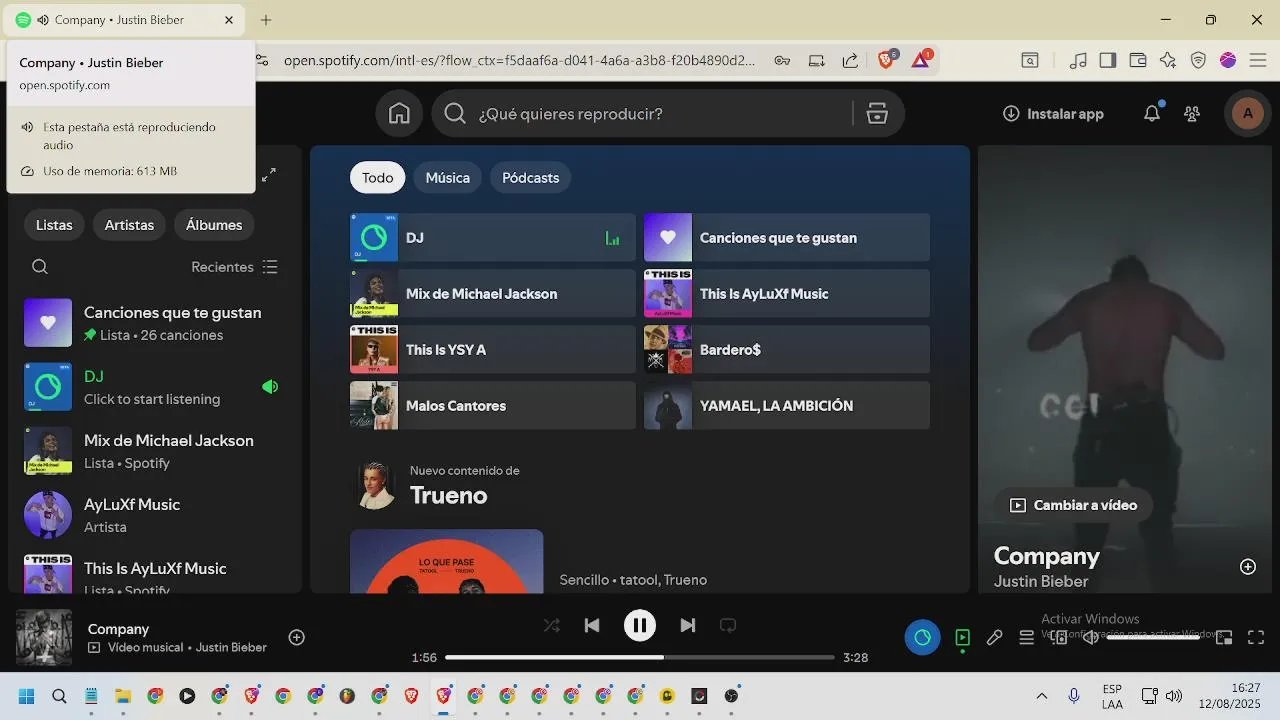Mute the Spotify volume speaker icon
The height and width of the screenshot is (720, 1280).
click(x=1091, y=637)
